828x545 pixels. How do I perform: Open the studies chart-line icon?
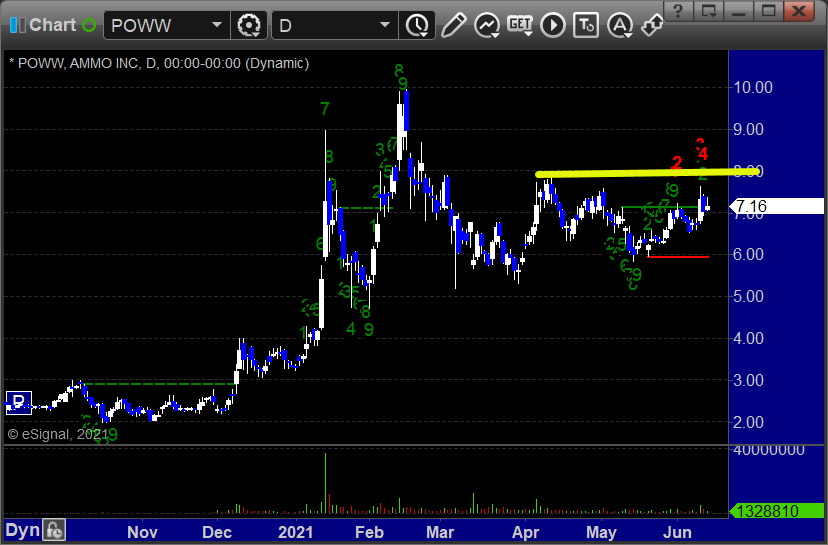(x=487, y=25)
